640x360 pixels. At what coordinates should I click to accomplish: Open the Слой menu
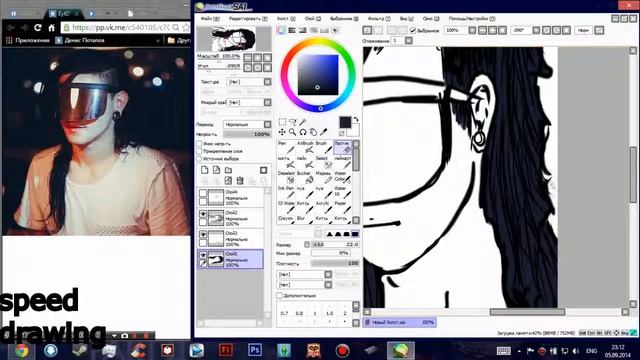(313, 19)
